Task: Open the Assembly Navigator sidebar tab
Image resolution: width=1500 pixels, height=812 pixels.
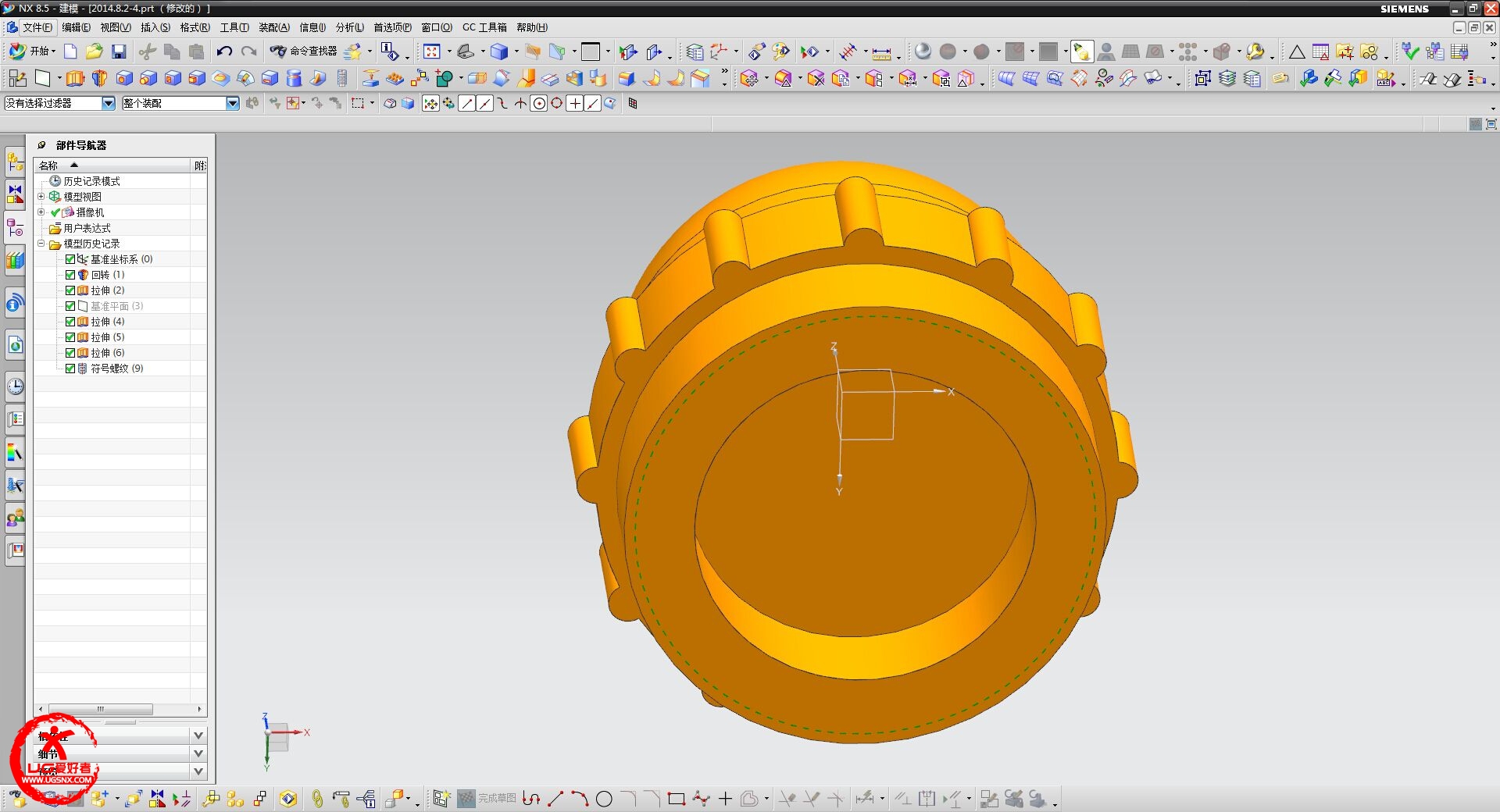Action: point(15,163)
